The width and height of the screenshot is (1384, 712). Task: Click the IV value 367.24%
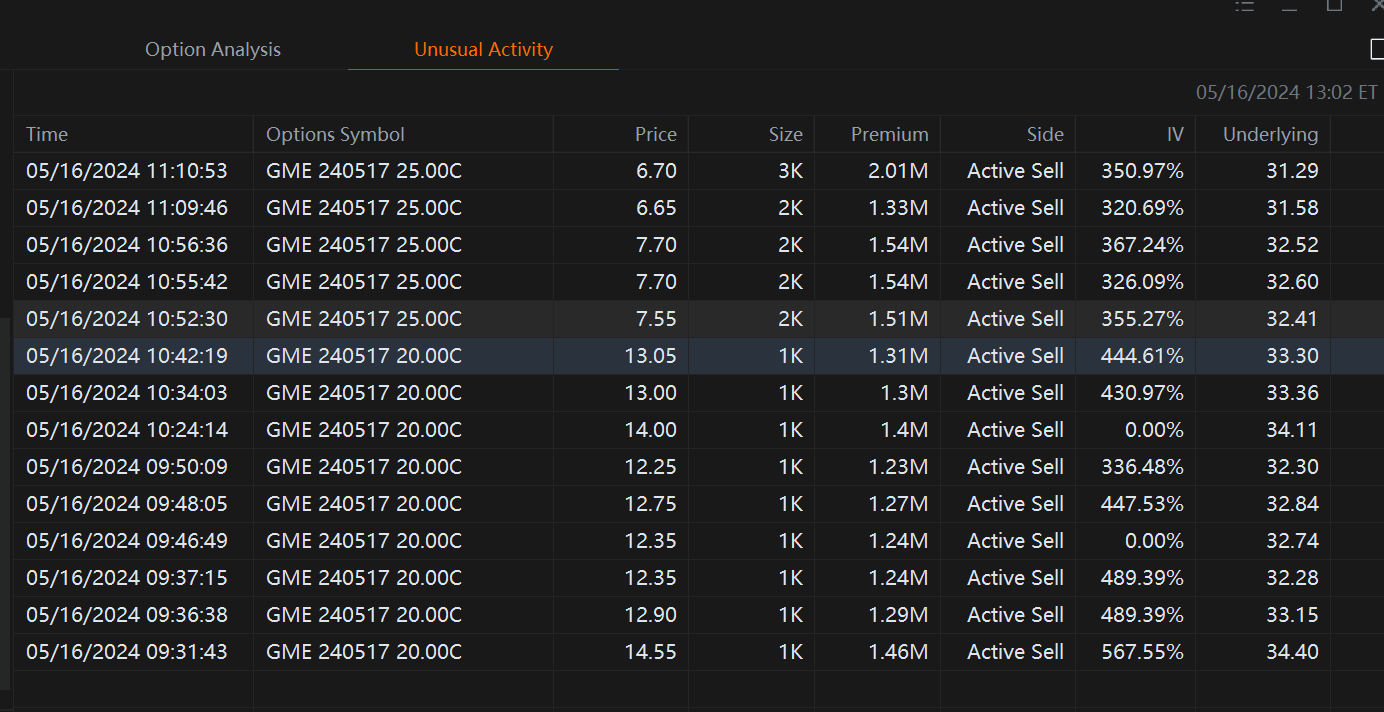1143,245
